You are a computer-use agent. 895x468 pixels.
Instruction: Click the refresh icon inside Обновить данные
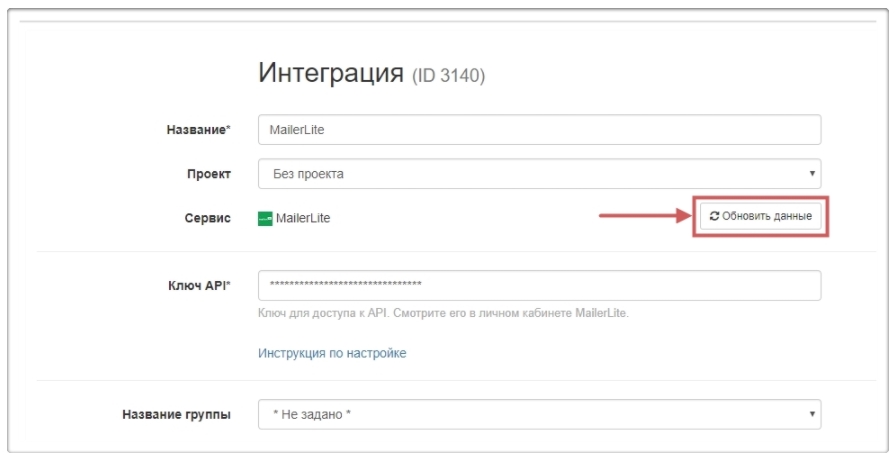click(x=714, y=216)
